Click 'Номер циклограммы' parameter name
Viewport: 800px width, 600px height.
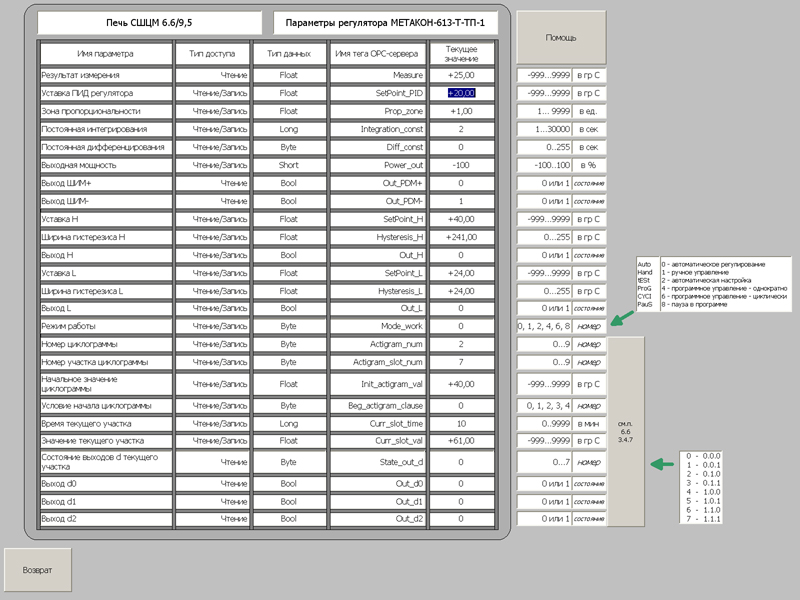(x=106, y=344)
